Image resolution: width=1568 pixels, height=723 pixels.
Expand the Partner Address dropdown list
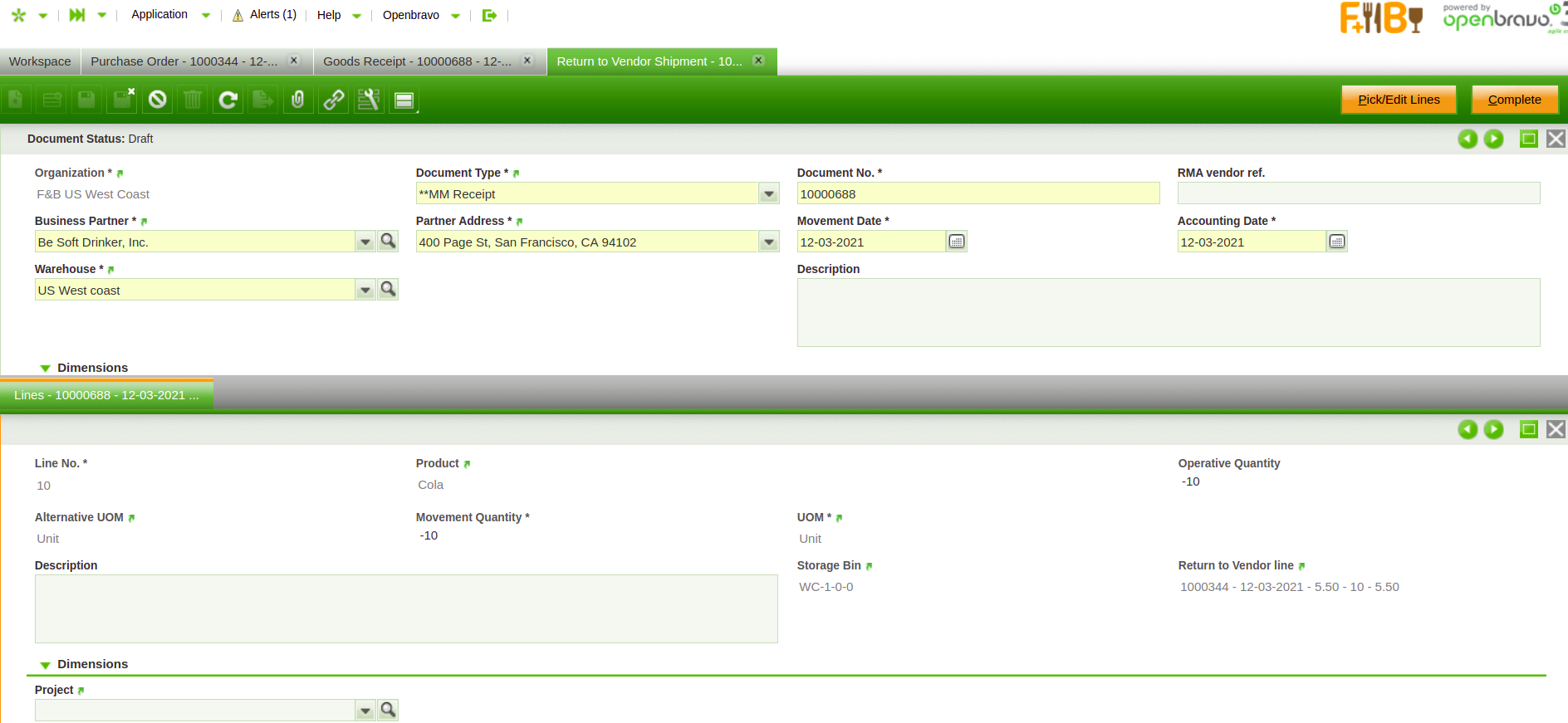point(769,242)
